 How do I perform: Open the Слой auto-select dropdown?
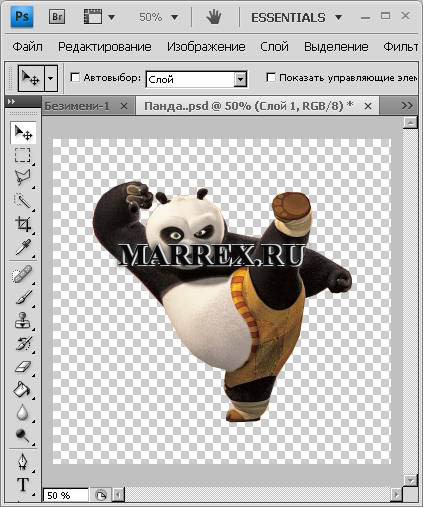tap(196, 79)
